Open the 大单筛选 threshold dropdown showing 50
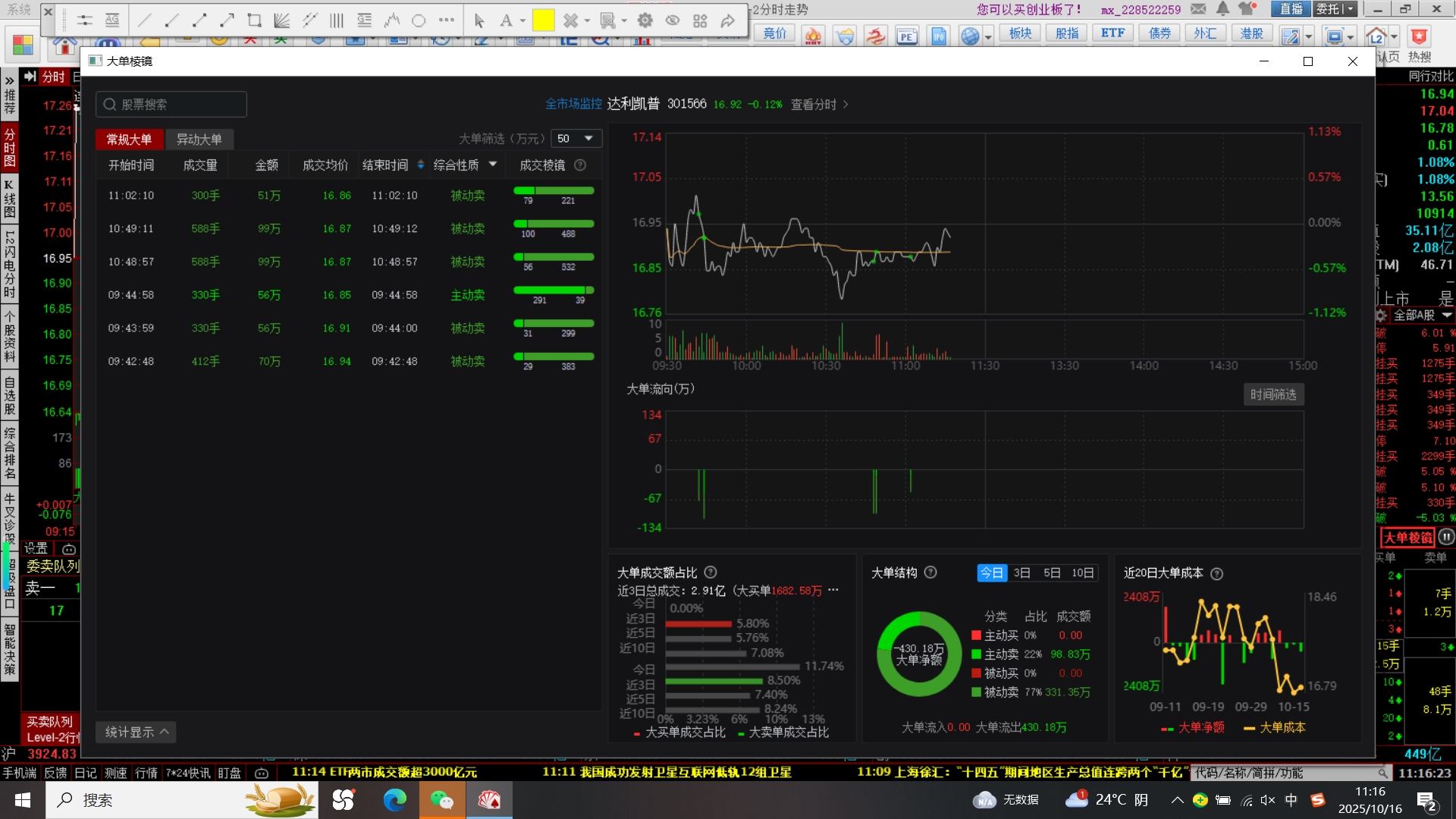Viewport: 1456px width, 819px height. (x=576, y=138)
